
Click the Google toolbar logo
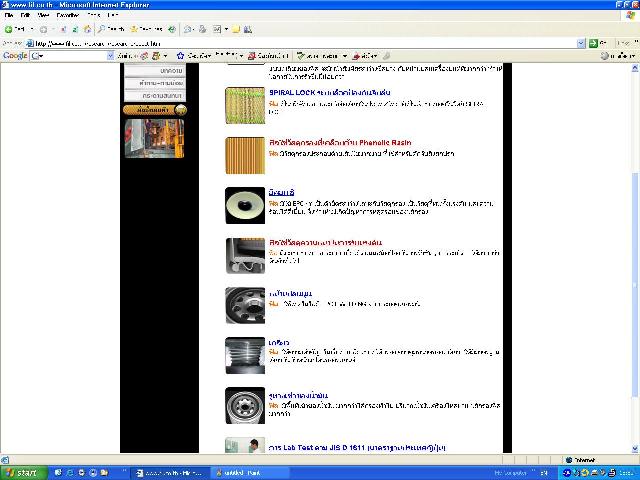tap(14, 56)
